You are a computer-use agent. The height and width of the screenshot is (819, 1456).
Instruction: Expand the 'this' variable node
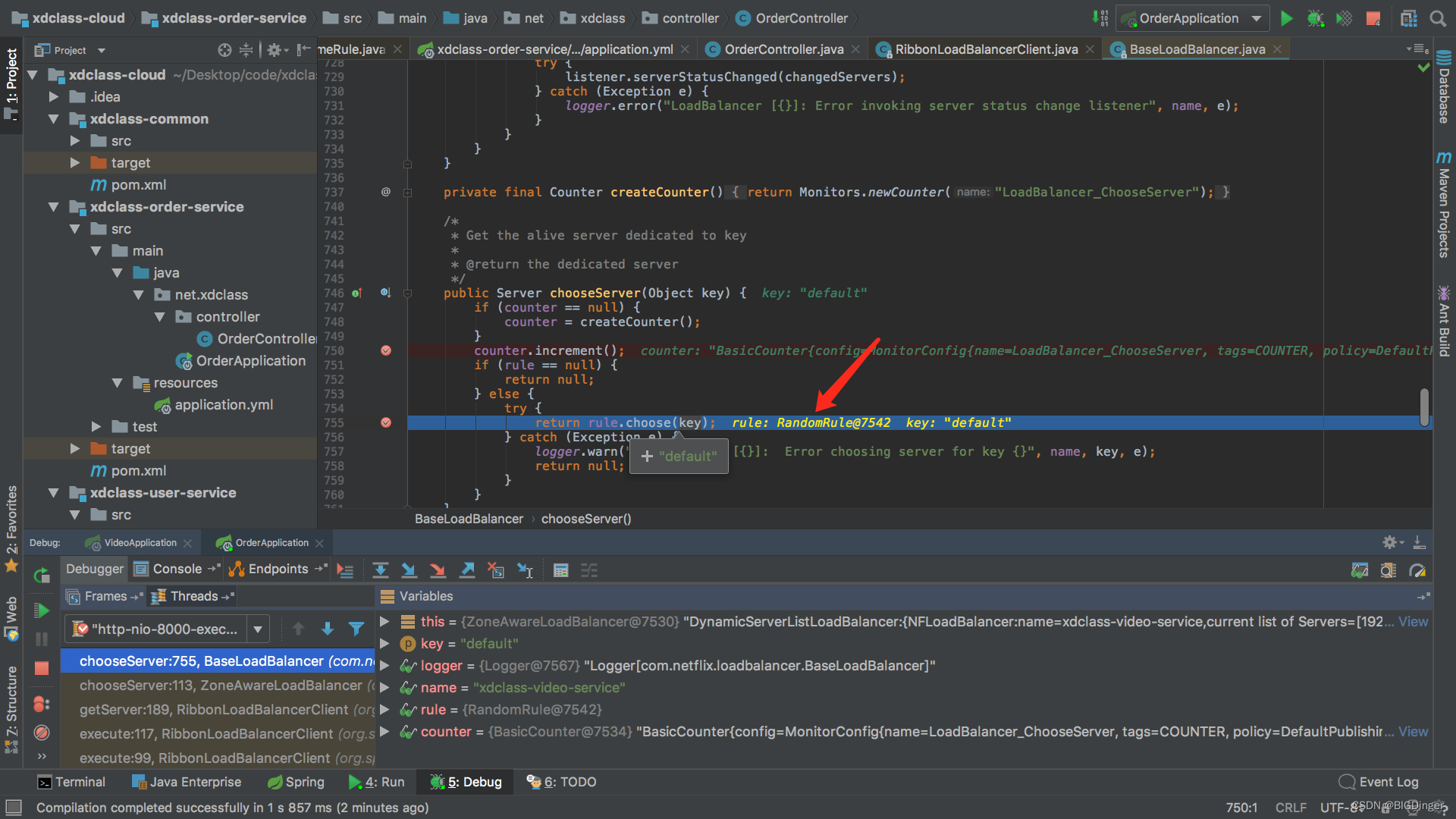(x=384, y=622)
